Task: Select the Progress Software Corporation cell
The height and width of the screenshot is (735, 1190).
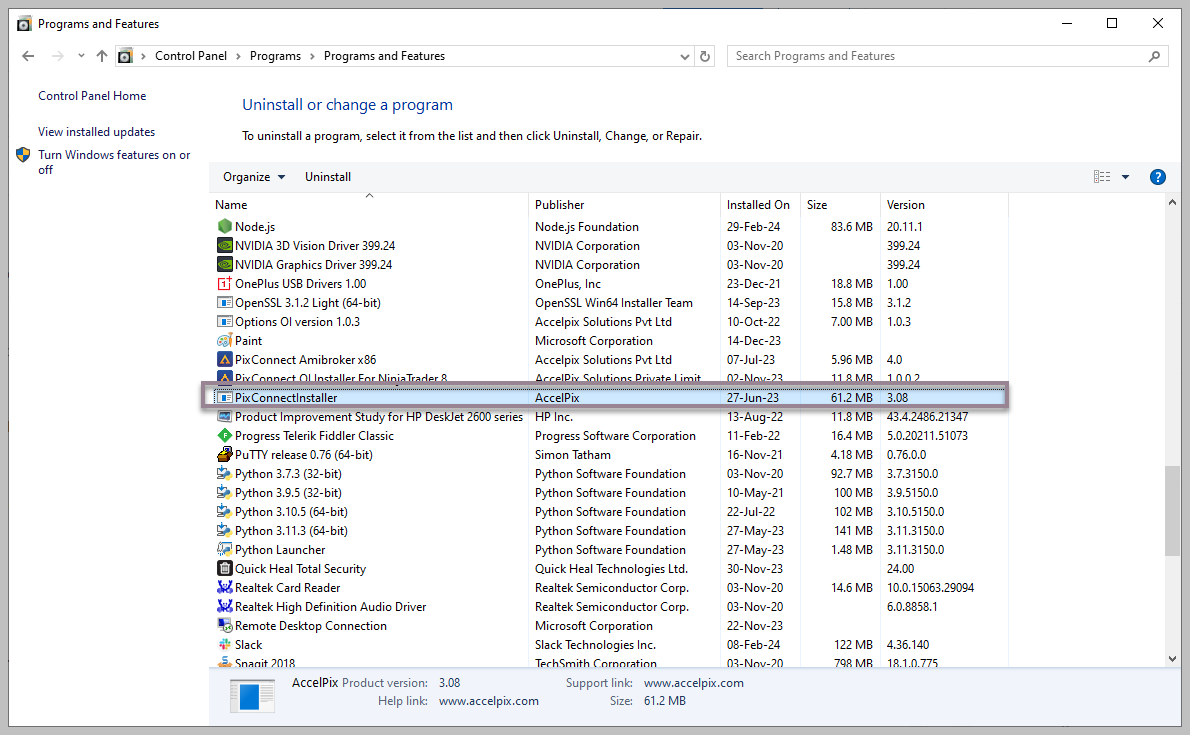Action: click(615, 436)
